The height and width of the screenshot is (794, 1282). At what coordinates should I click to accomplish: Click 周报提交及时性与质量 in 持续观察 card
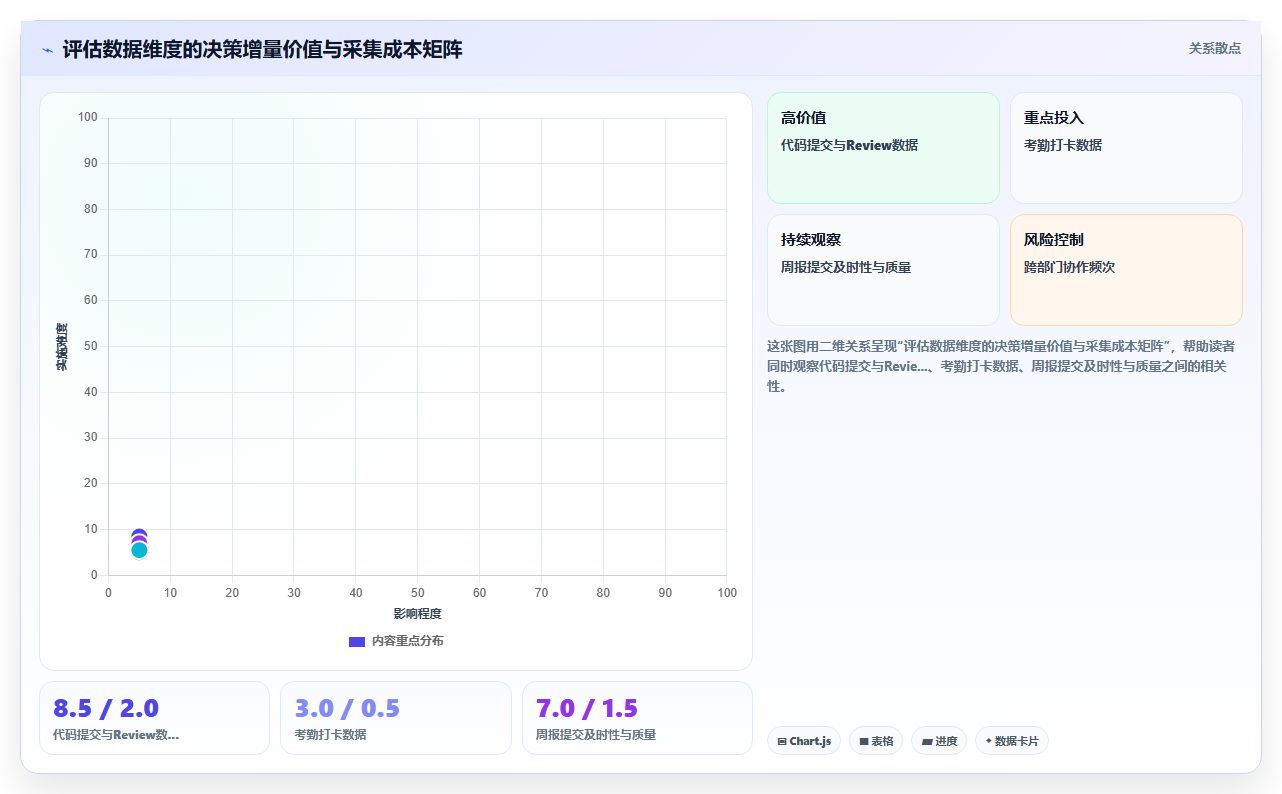846,267
